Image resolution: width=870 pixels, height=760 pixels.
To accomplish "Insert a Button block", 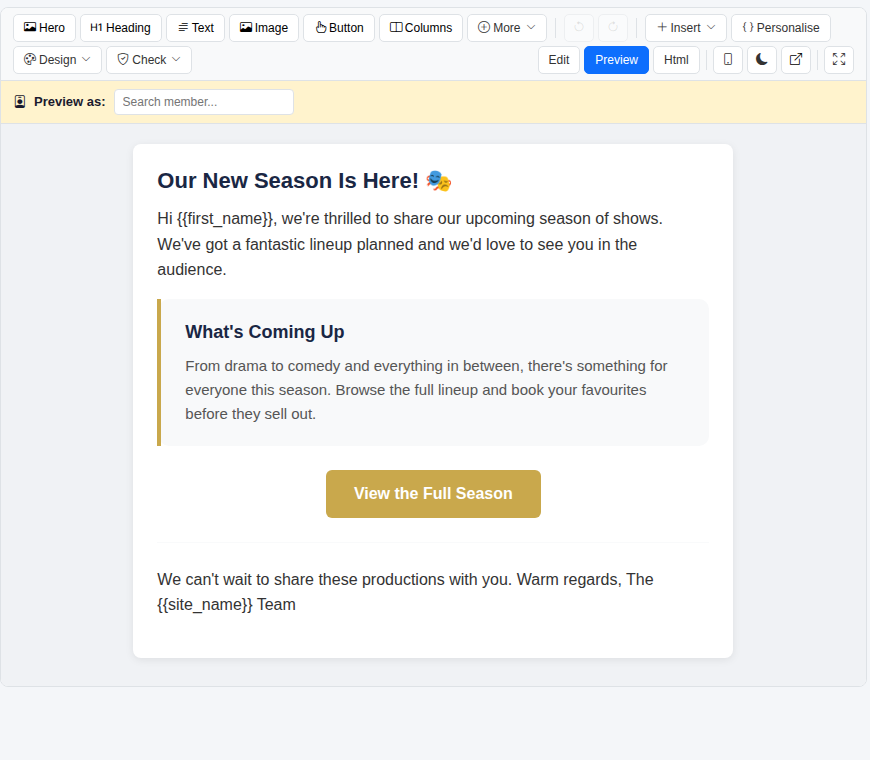I will coord(339,28).
